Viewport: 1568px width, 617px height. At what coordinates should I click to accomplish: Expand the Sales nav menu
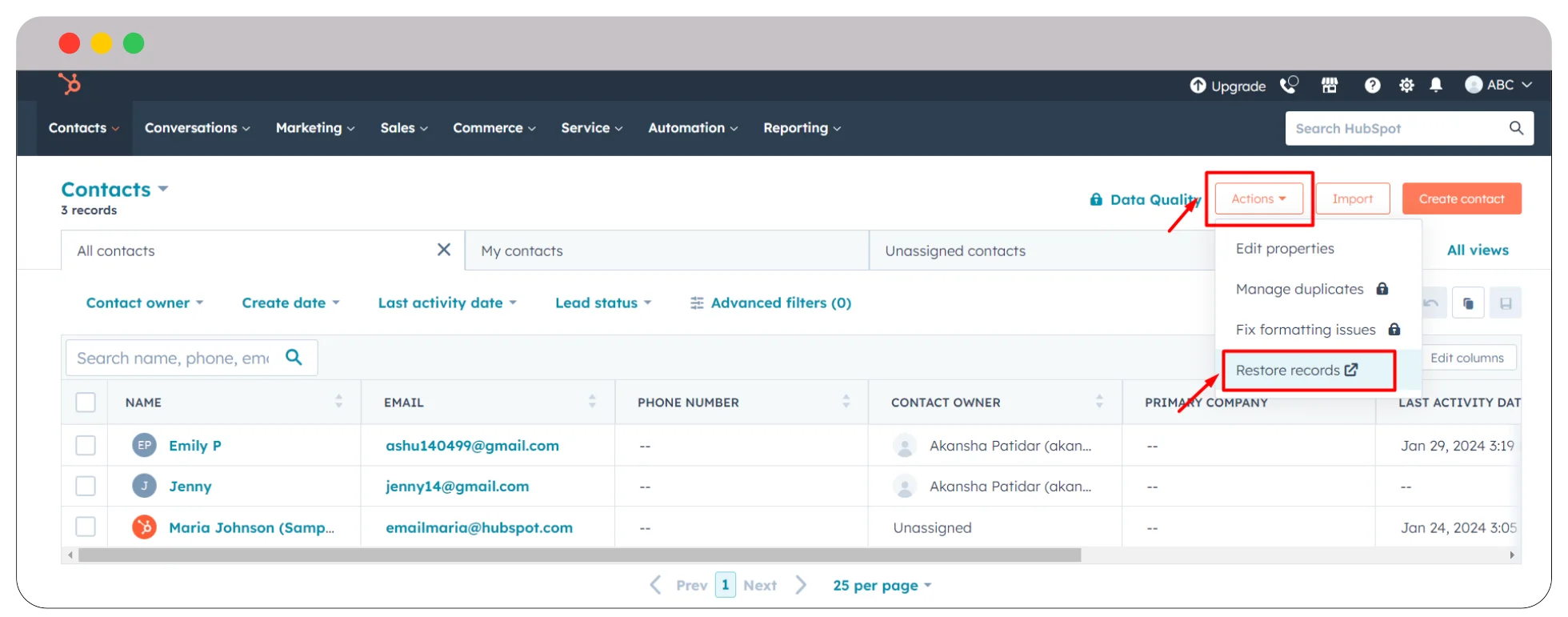click(x=404, y=128)
